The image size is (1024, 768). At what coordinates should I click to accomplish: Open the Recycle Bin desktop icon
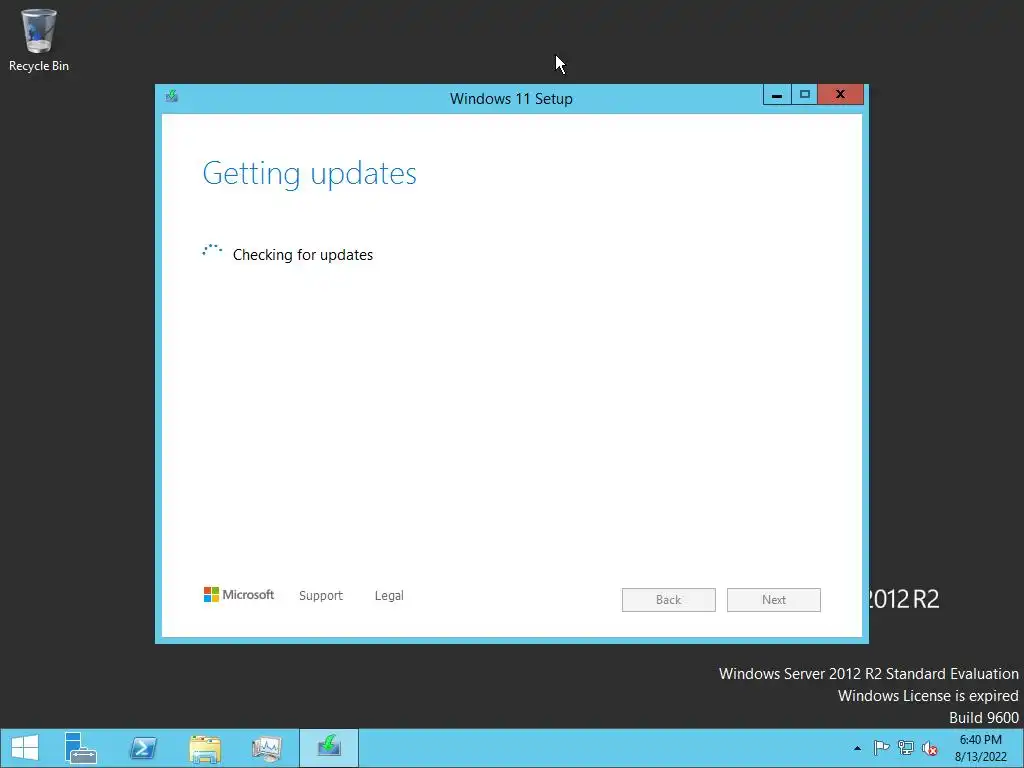[39, 40]
